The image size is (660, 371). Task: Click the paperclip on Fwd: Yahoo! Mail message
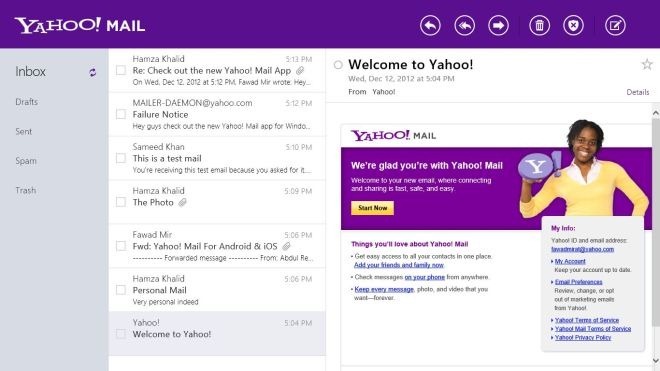286,246
